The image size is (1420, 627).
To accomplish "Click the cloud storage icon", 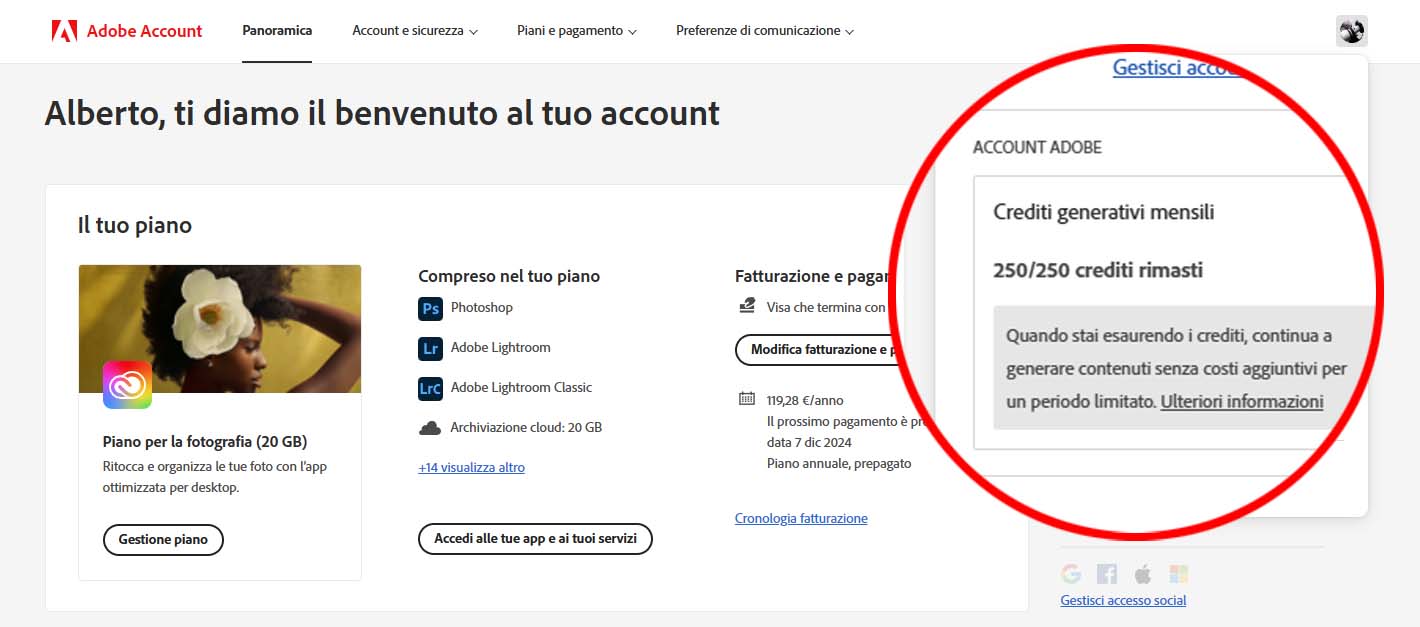I will coord(430,428).
